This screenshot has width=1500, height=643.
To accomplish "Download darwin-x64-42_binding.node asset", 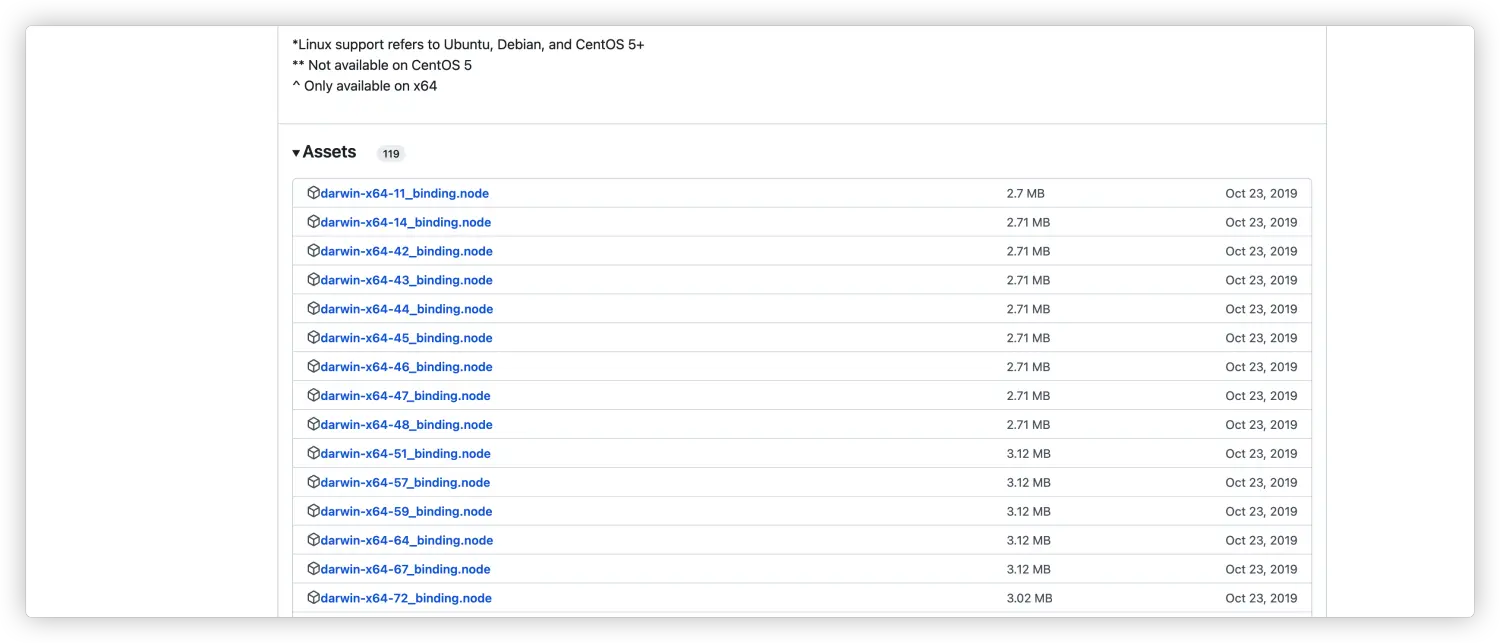I will pos(406,251).
